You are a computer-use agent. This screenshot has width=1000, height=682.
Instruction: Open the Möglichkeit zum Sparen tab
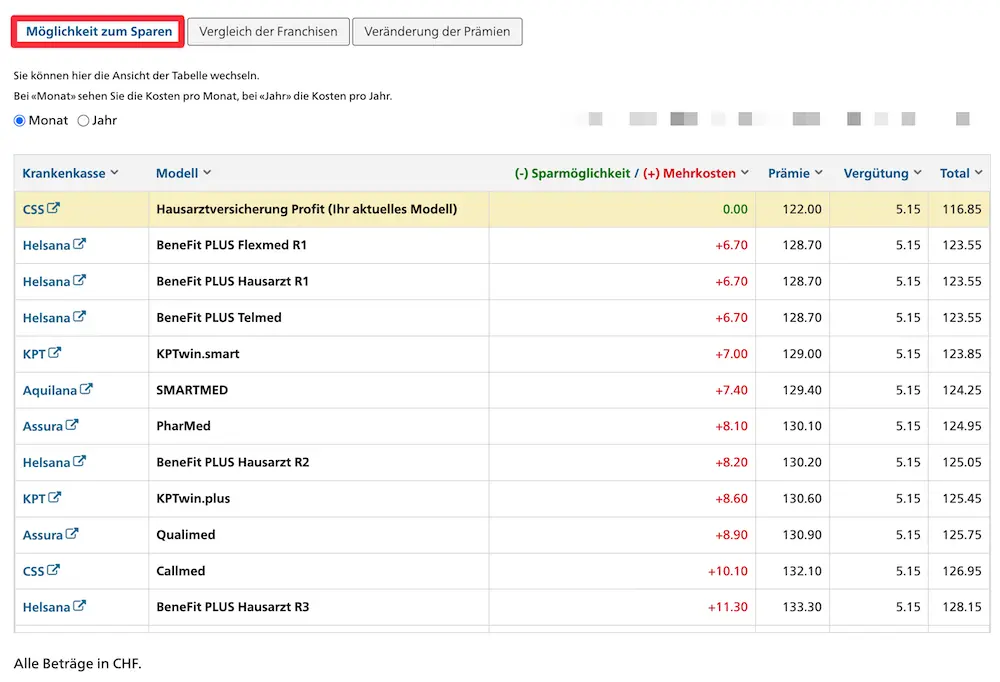tap(98, 31)
